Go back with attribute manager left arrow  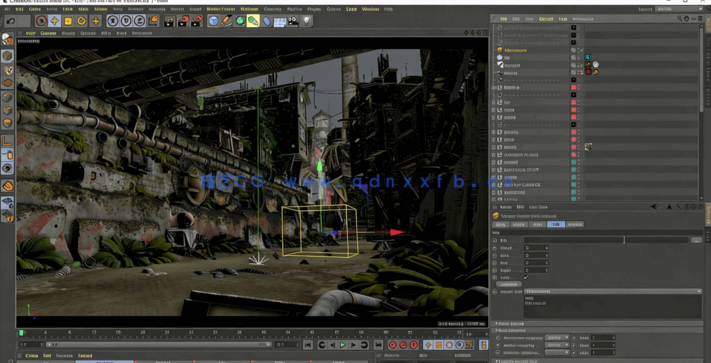tap(654, 207)
